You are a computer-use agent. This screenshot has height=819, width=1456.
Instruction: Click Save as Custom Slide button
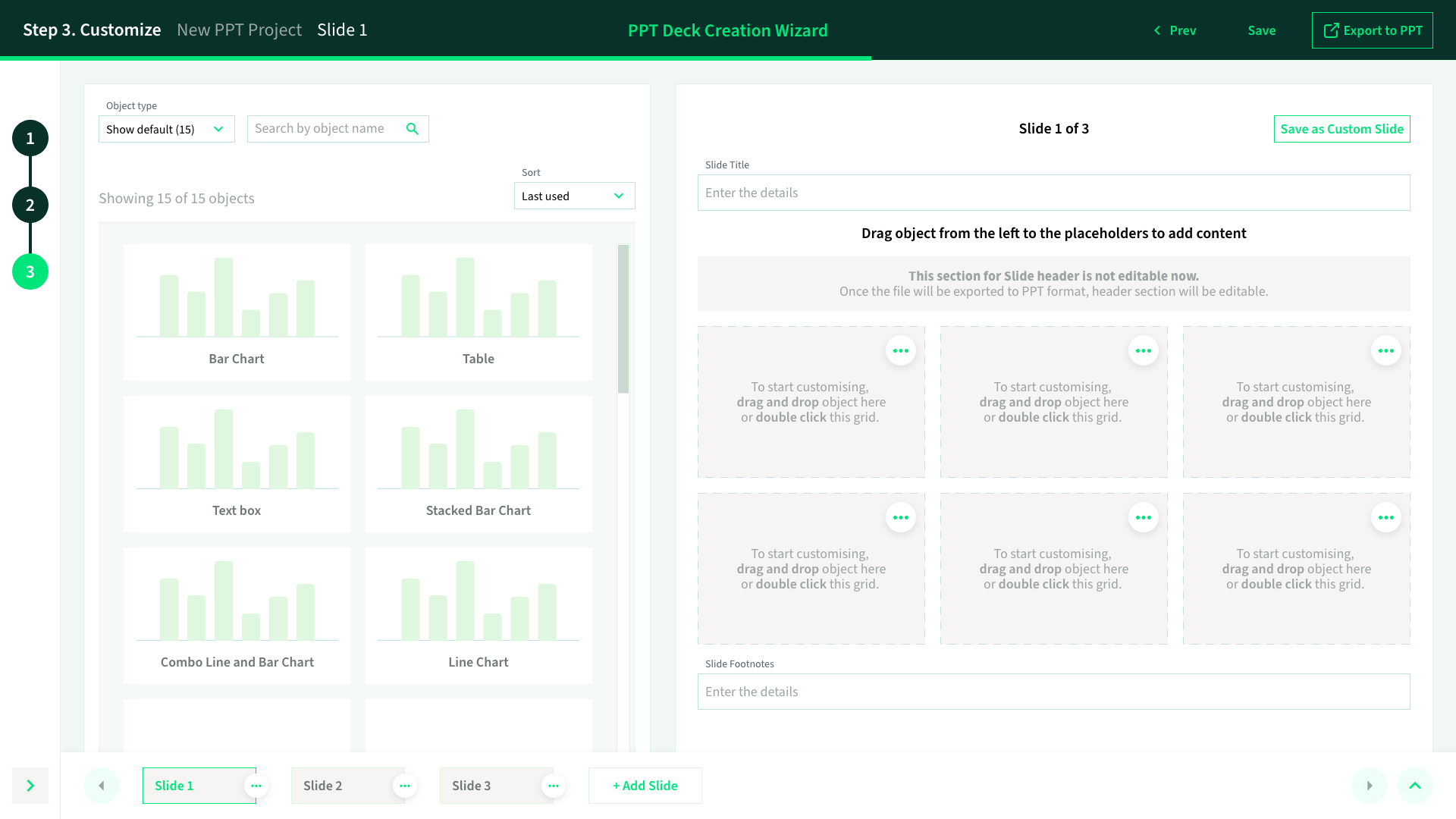1341,129
